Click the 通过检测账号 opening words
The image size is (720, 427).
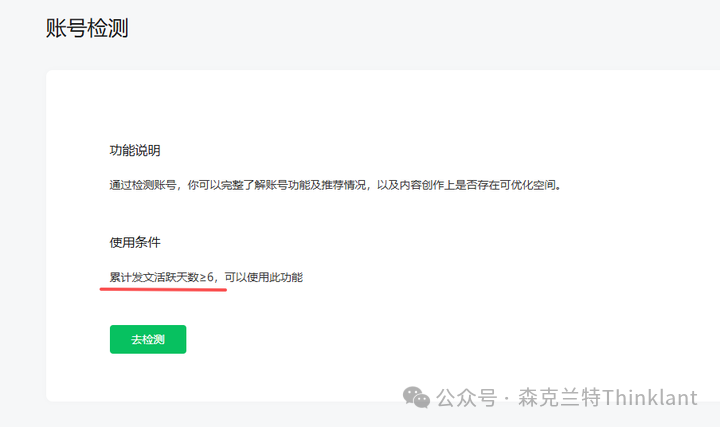[143, 185]
